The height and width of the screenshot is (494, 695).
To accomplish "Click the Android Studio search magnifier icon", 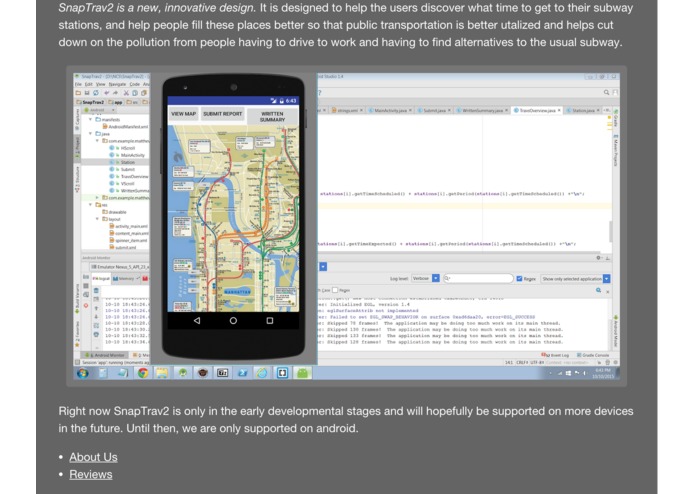I will (606, 93).
